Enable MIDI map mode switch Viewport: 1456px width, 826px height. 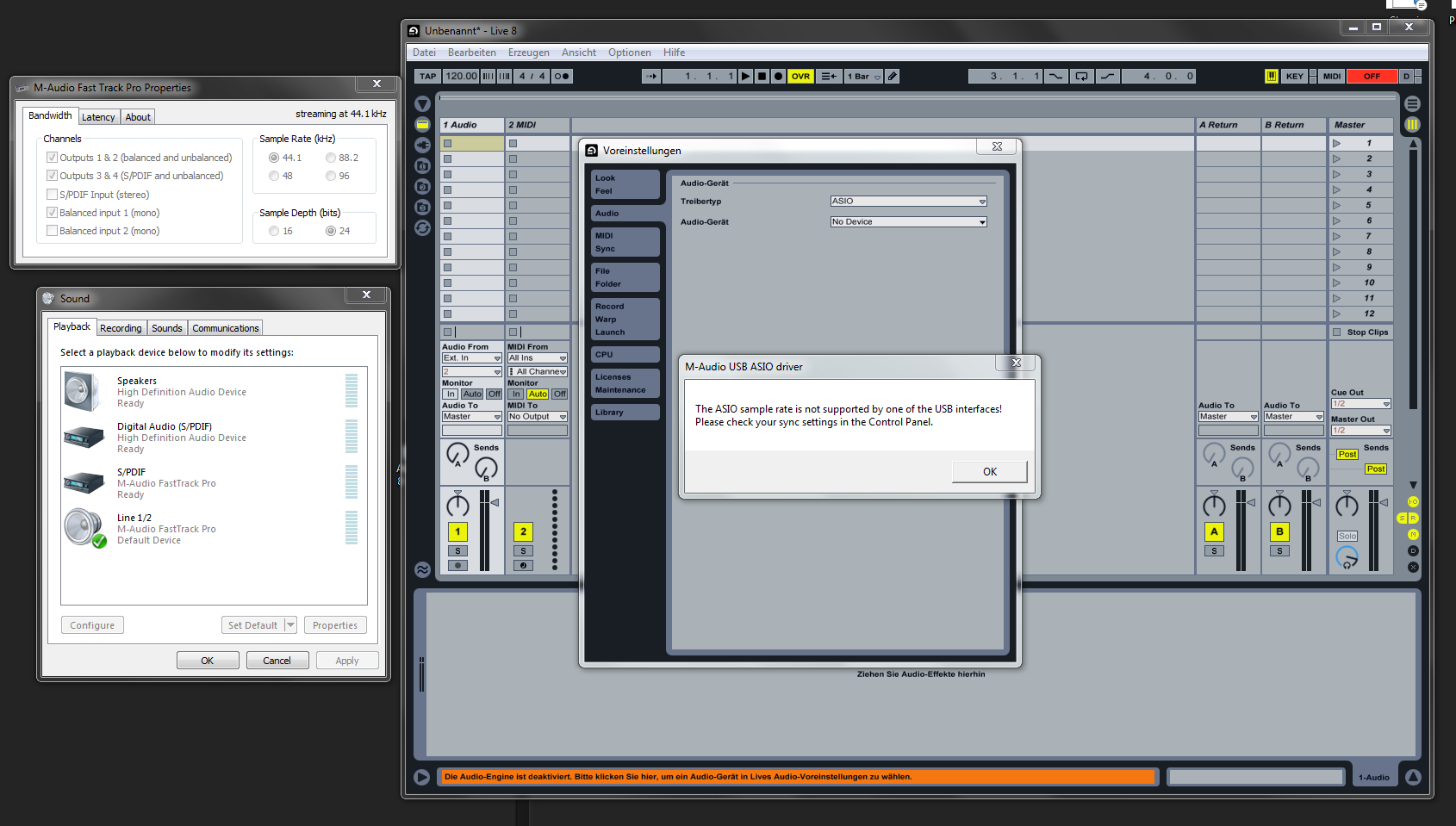click(x=1331, y=77)
